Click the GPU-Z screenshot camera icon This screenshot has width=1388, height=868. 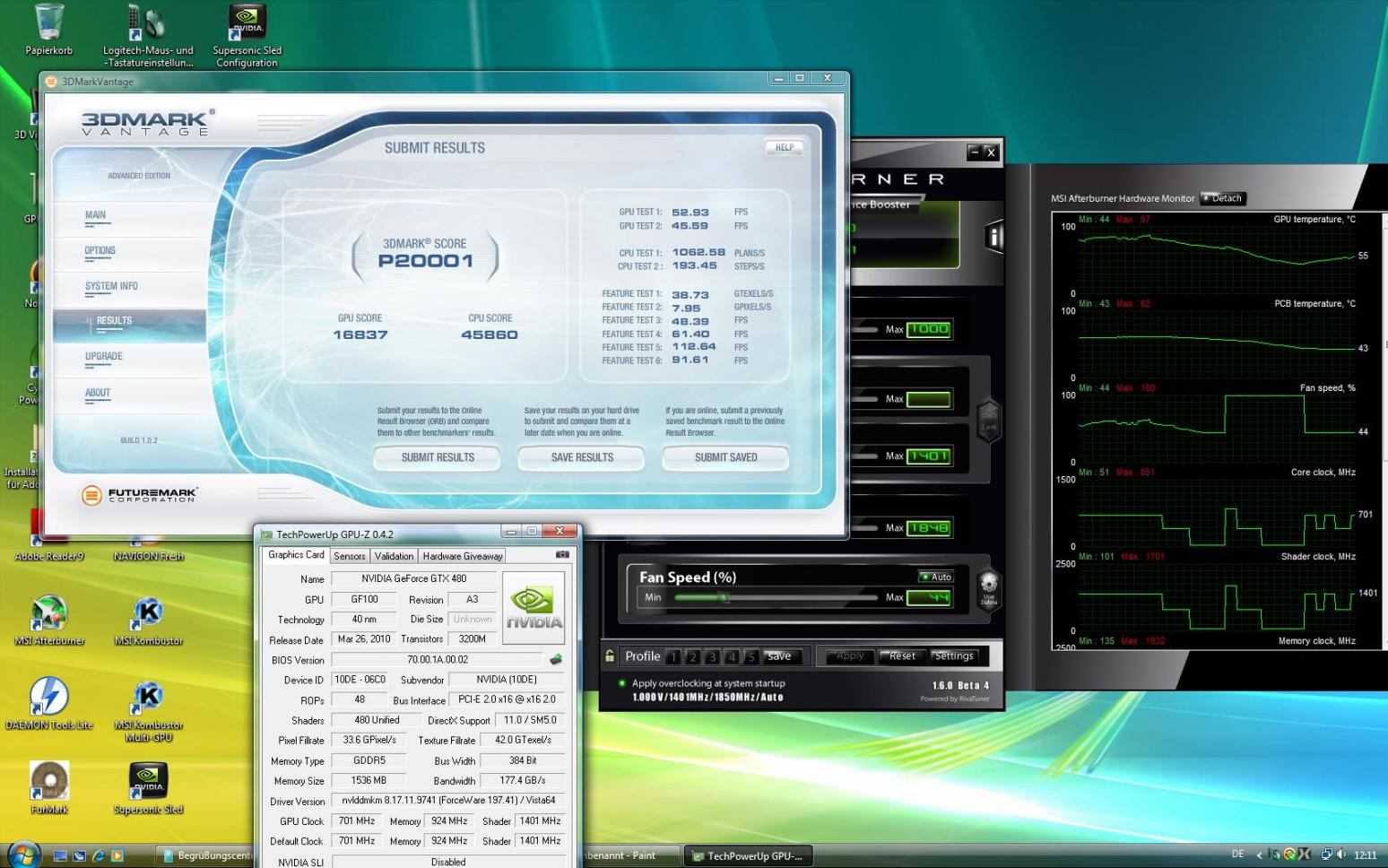[562, 555]
